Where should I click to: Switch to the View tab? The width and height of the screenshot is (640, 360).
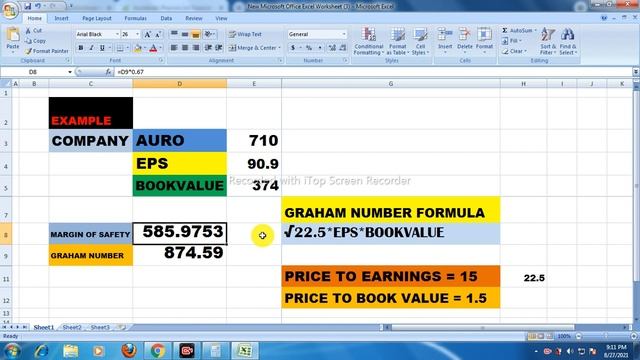coord(221,18)
